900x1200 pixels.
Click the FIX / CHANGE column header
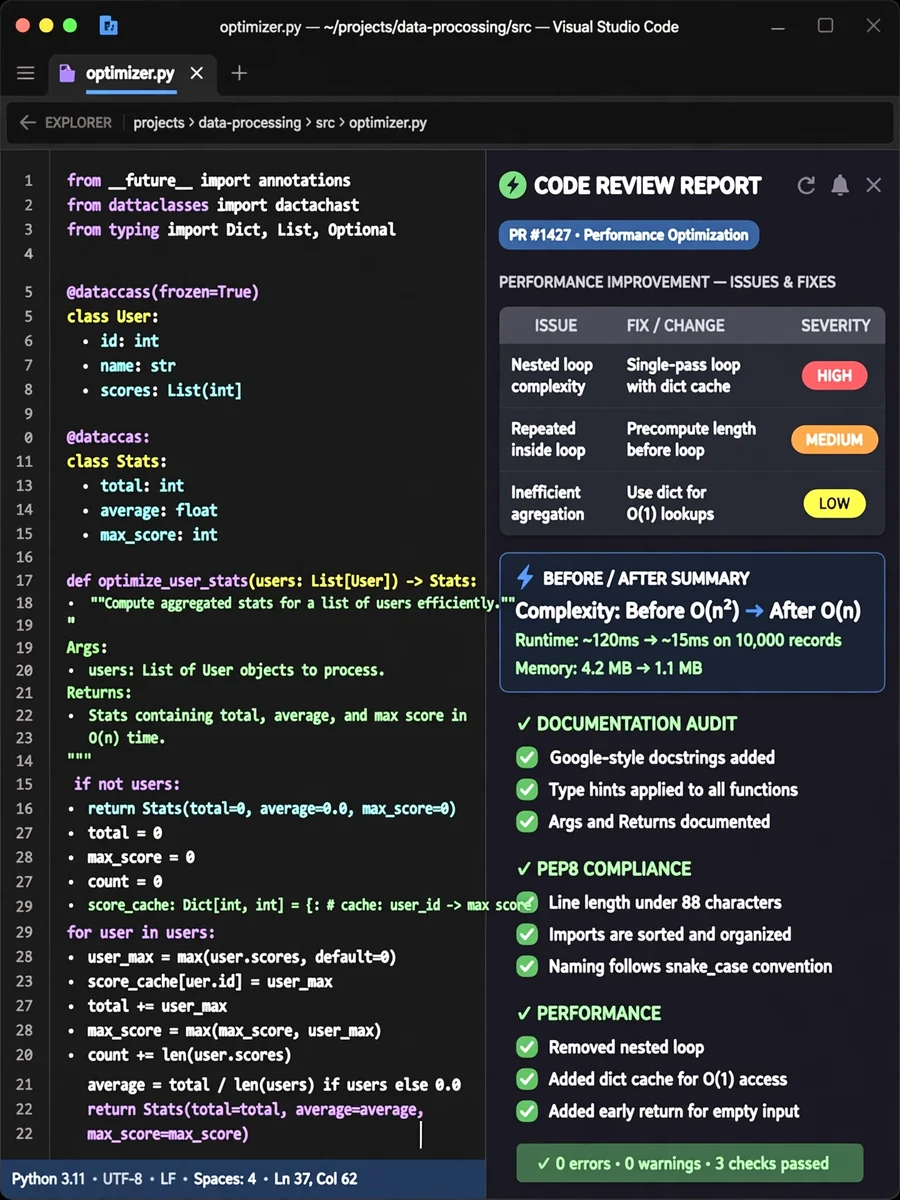point(675,325)
